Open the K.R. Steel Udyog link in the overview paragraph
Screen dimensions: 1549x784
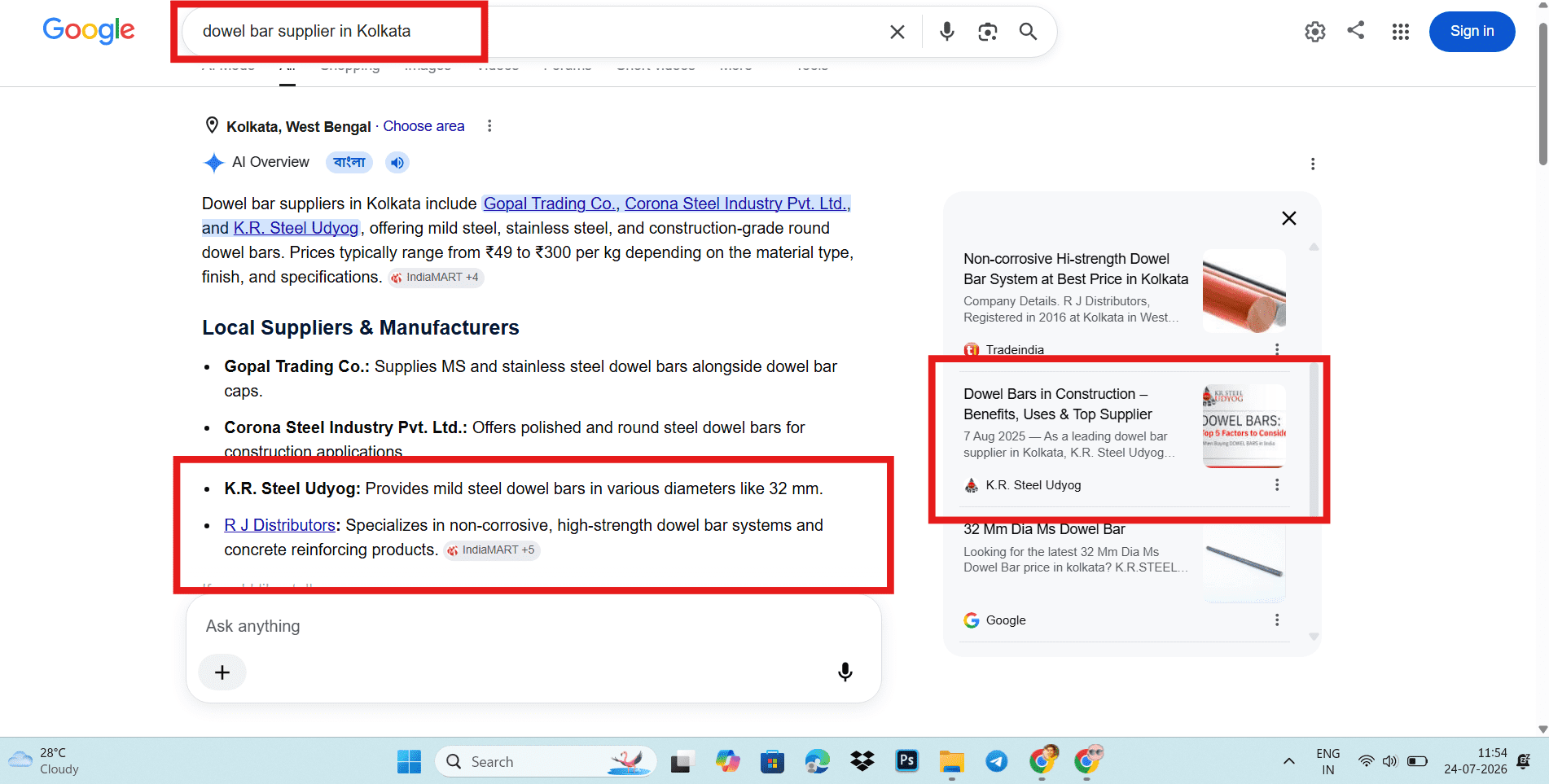pos(296,228)
